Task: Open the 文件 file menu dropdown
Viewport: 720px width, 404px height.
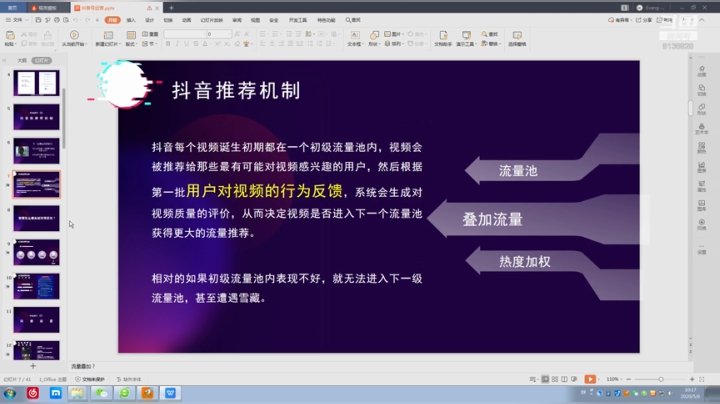Action: tap(17, 20)
